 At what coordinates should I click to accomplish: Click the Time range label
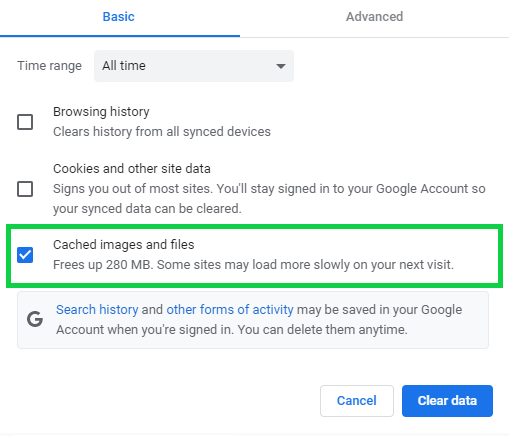coord(49,66)
